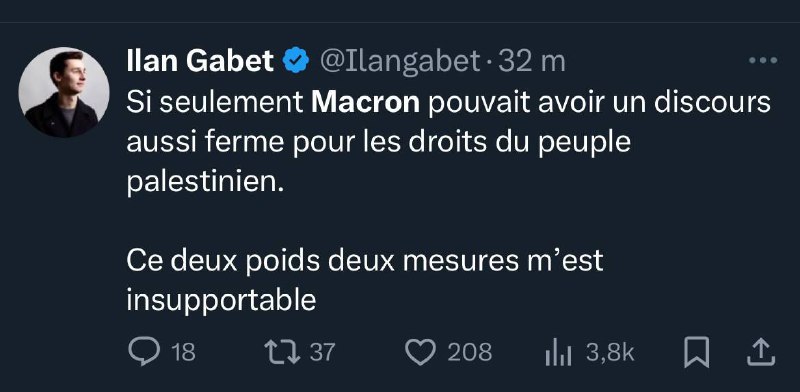Open tweet by clicking 'palestinien.' text
This screenshot has width=800, height=392.
pyautogui.click(x=205, y=184)
